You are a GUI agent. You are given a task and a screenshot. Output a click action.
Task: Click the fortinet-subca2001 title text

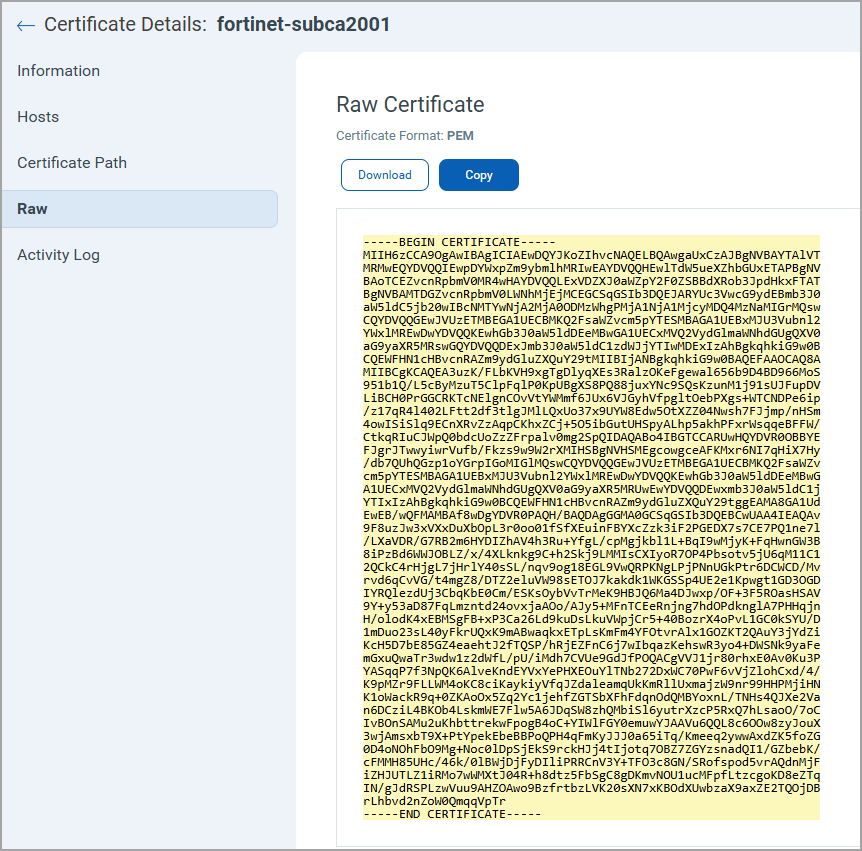tap(303, 24)
